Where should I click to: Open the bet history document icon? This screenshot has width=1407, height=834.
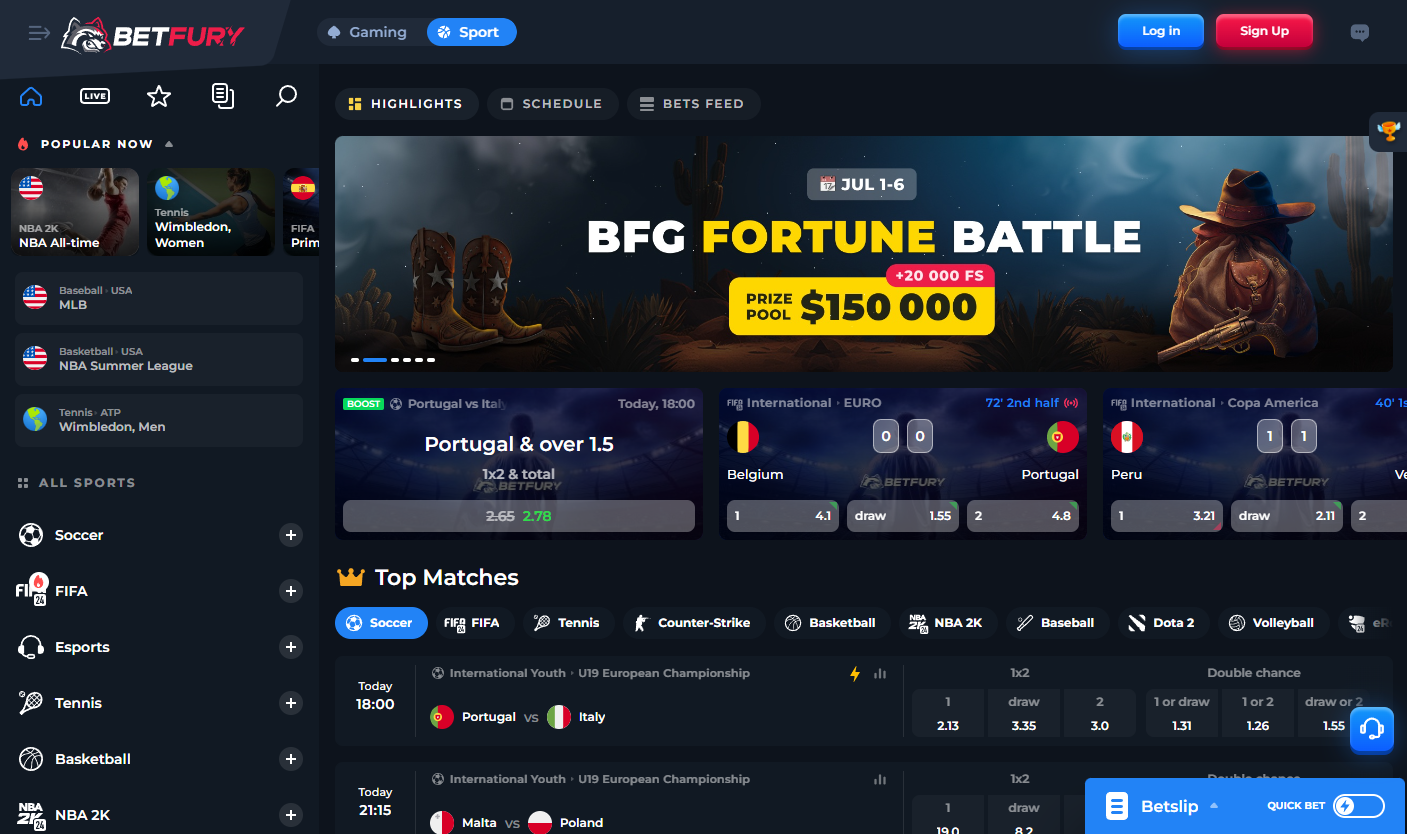point(223,96)
